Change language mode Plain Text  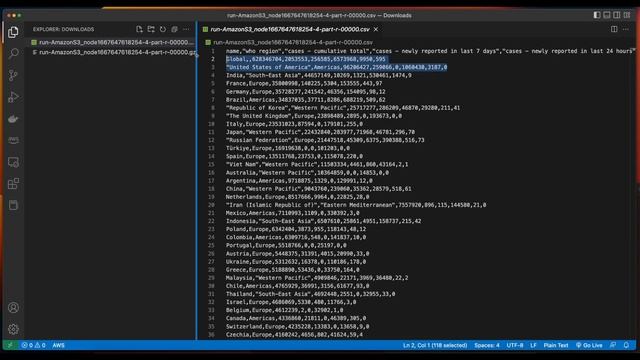[556, 345]
